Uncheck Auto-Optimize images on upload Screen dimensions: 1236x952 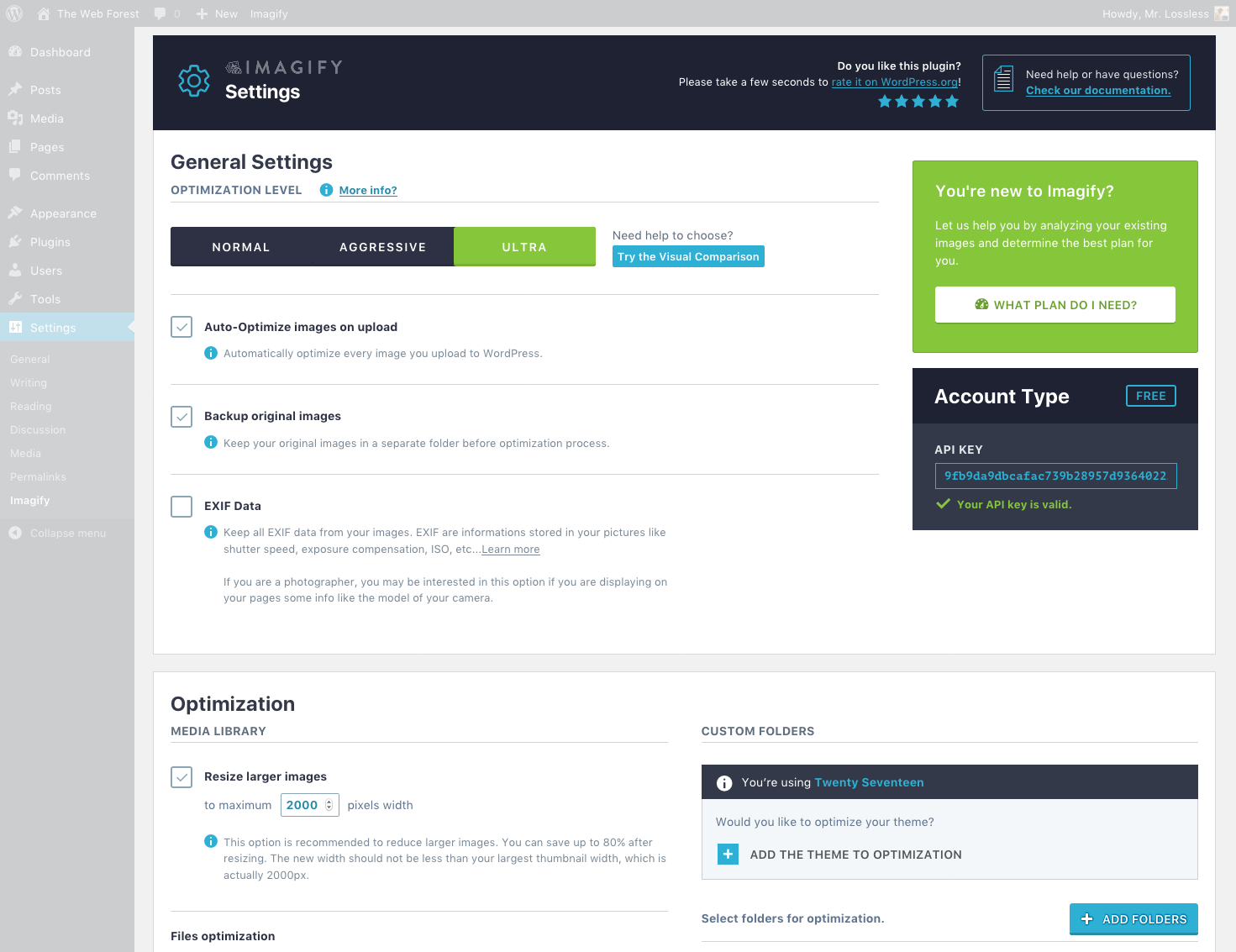pyautogui.click(x=181, y=327)
